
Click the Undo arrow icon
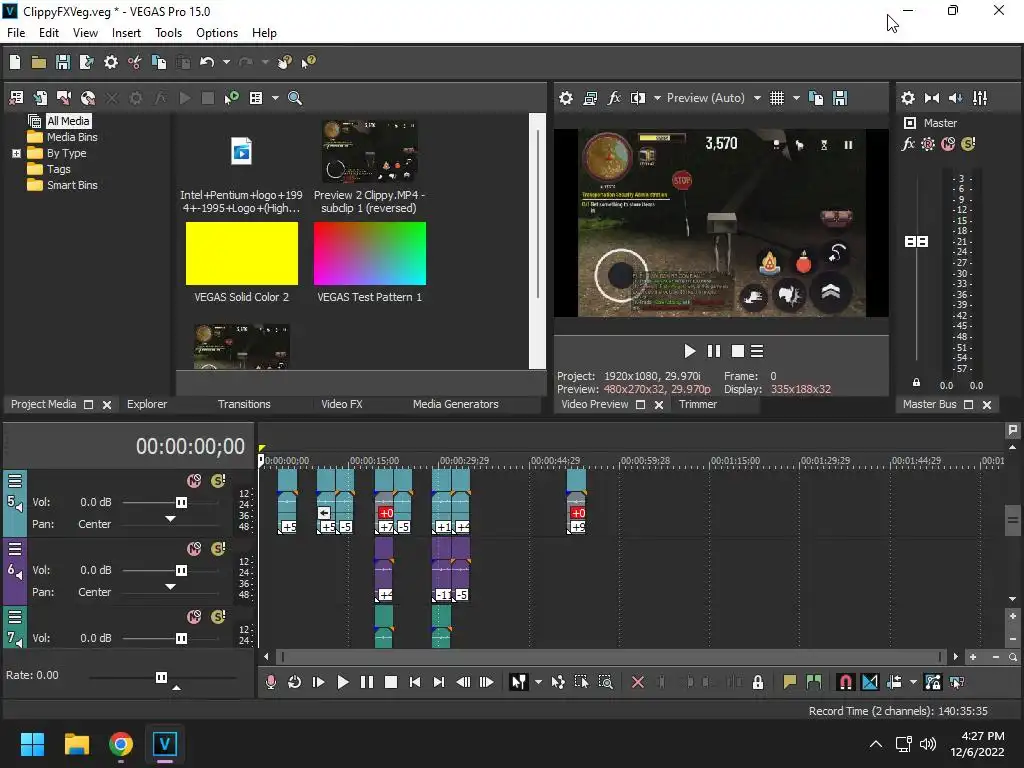206,62
